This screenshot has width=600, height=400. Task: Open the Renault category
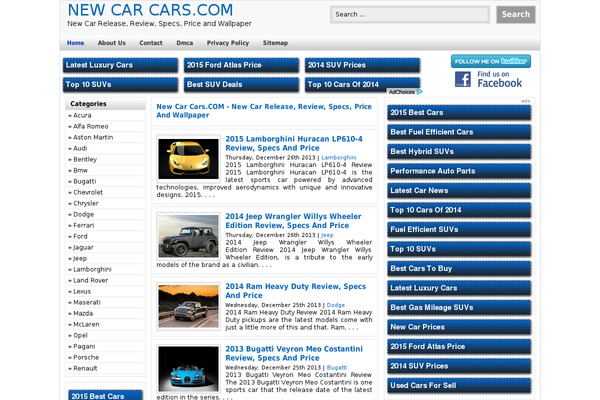tap(85, 369)
